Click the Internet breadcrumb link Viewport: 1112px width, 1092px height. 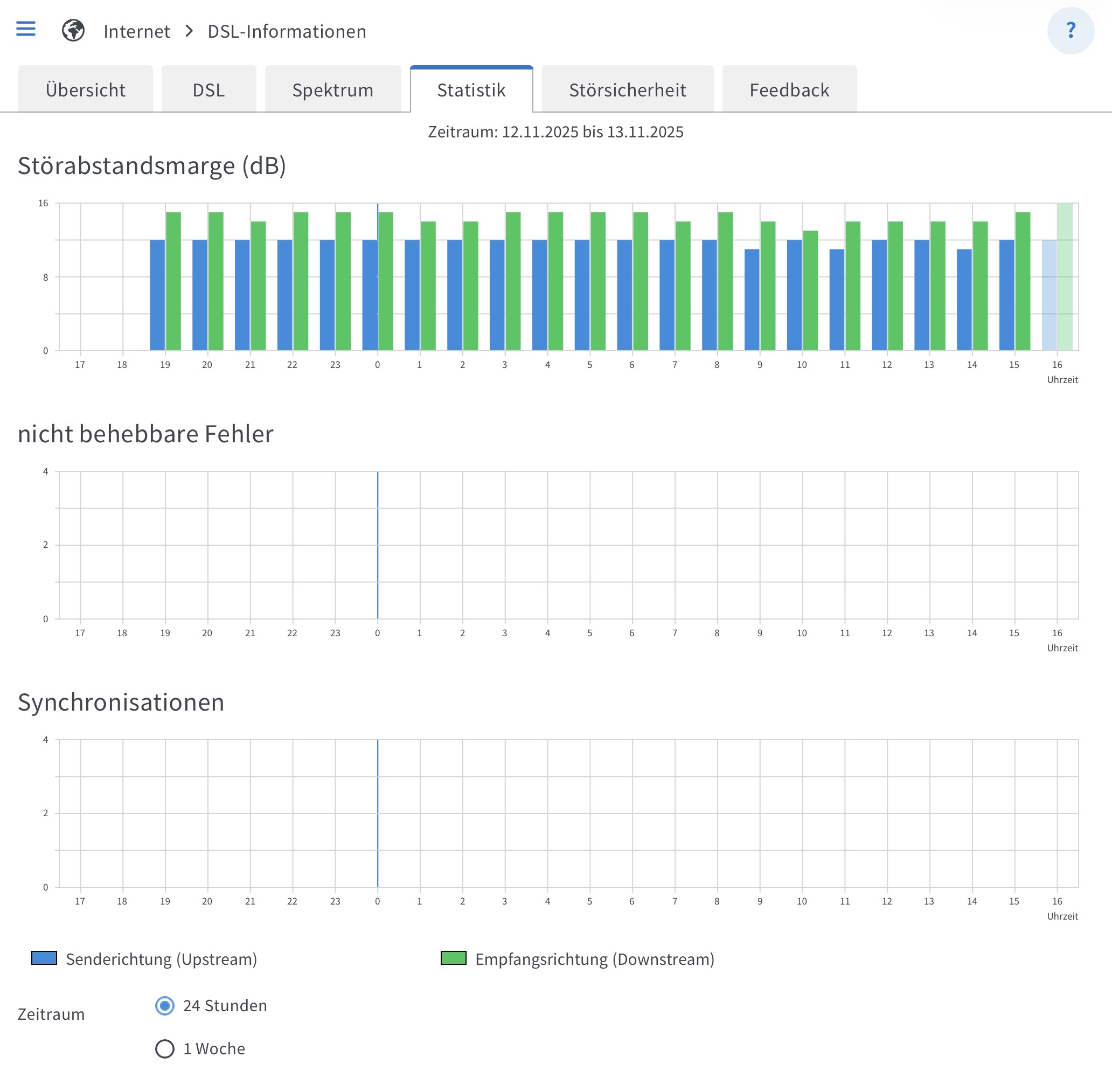pyautogui.click(x=136, y=32)
